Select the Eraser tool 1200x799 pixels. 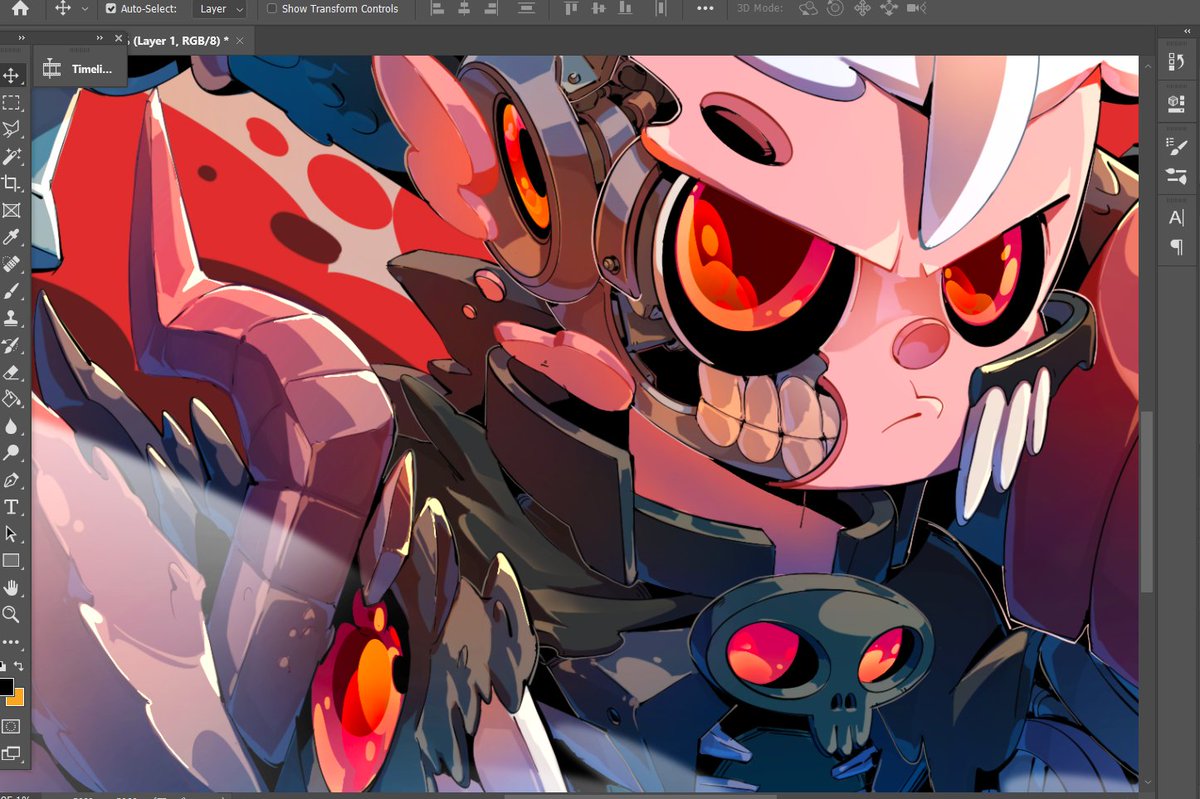(11, 372)
